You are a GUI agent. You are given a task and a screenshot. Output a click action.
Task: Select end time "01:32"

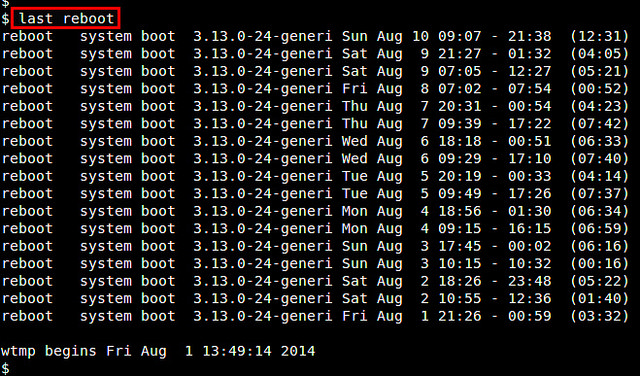pos(530,54)
